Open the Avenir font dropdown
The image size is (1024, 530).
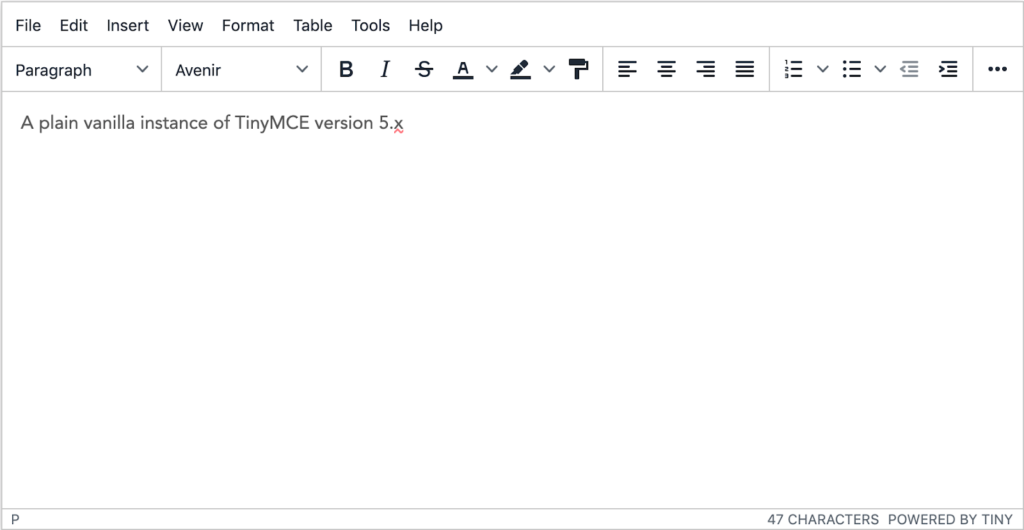point(241,69)
